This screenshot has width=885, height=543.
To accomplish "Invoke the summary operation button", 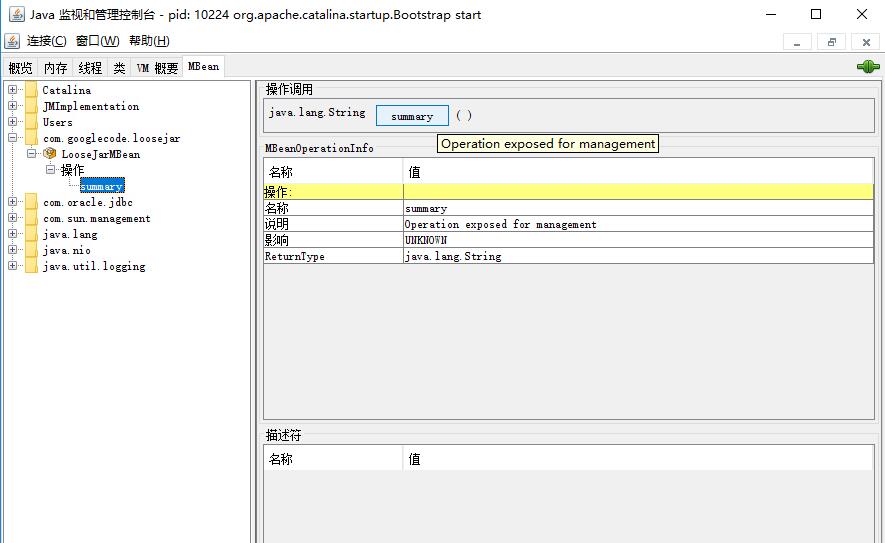I will pos(412,116).
